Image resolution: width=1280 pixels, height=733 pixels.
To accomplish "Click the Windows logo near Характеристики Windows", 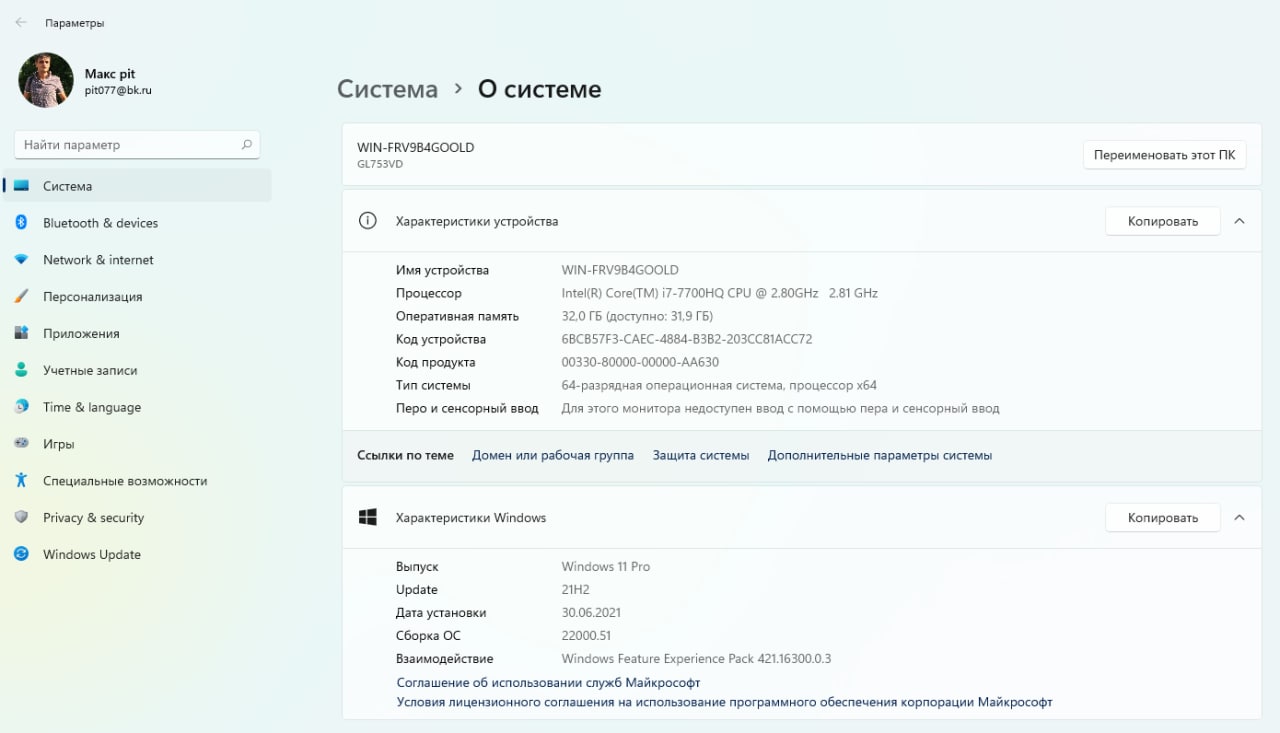I will point(367,518).
